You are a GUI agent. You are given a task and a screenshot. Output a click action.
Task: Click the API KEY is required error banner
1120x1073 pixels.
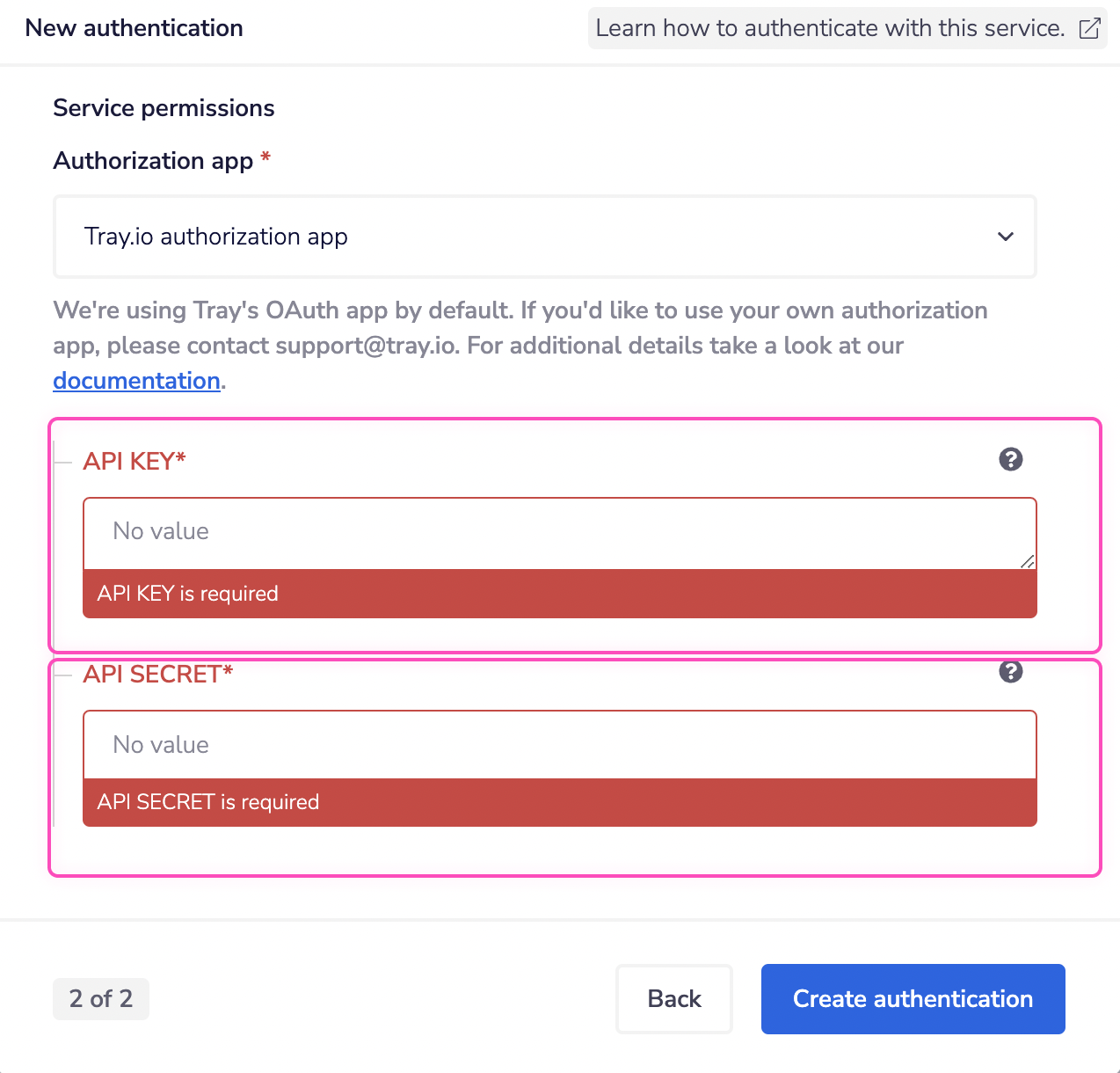[559, 594]
